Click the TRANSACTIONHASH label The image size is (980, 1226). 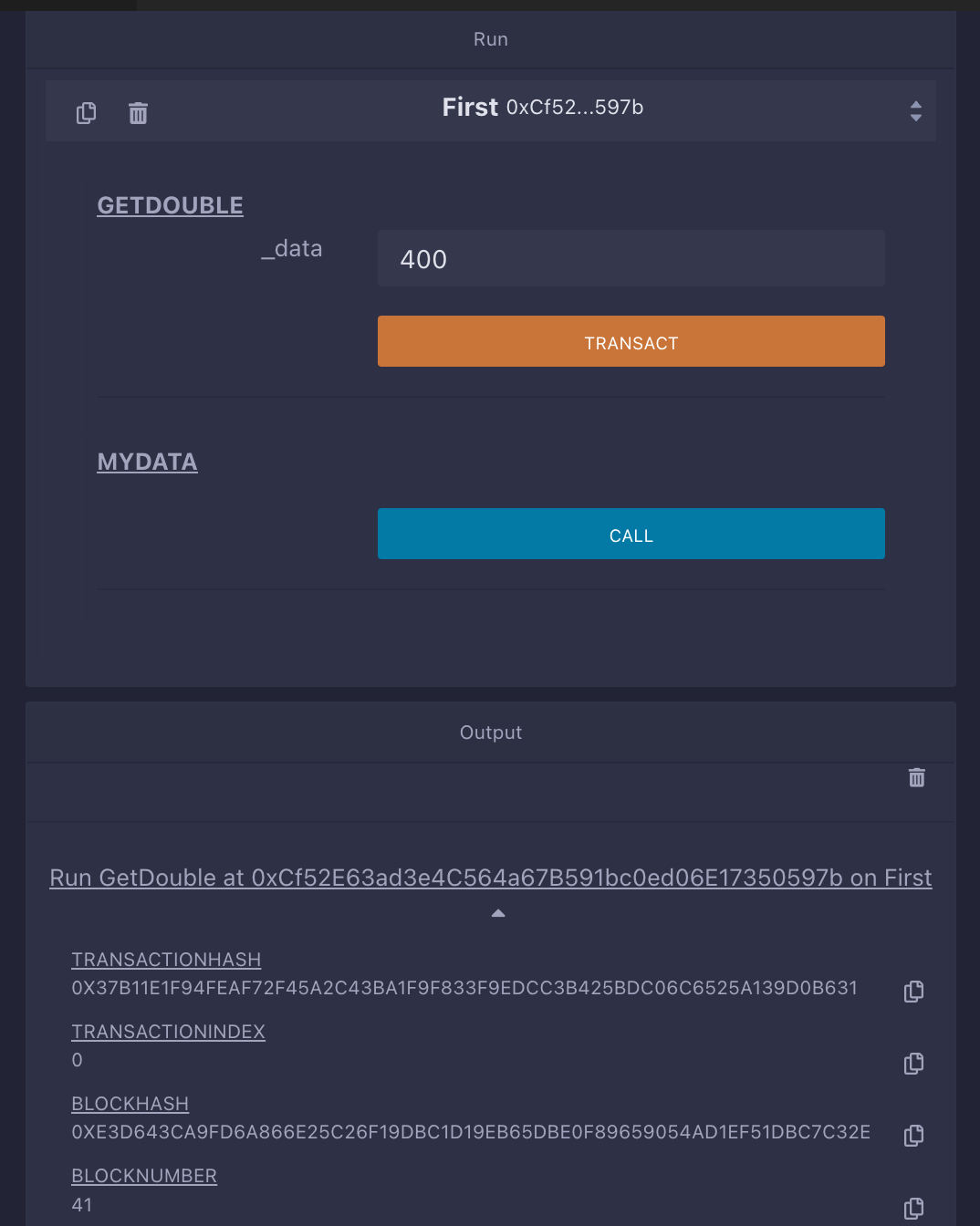167,960
